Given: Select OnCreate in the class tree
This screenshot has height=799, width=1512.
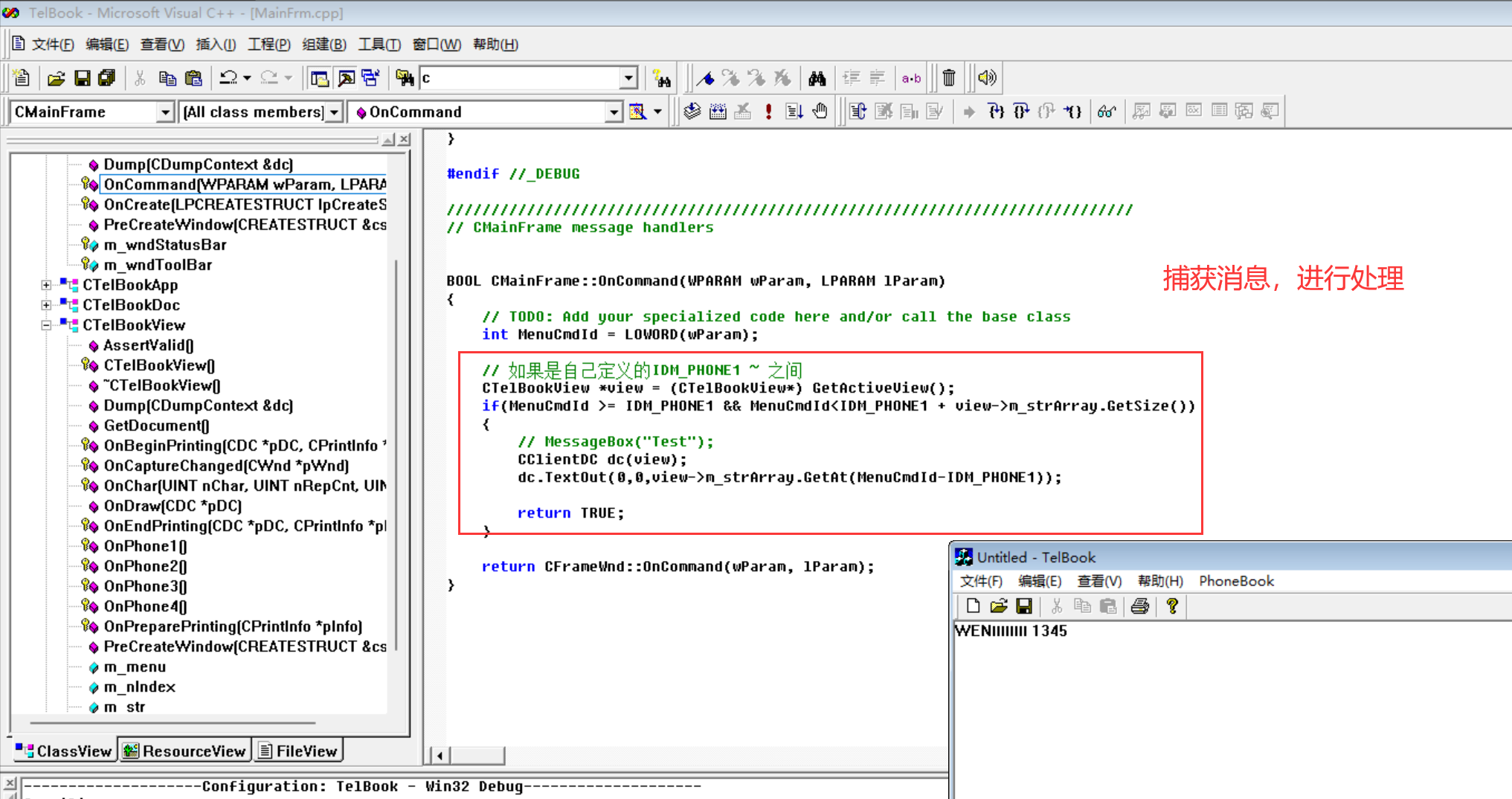Looking at the screenshot, I should click(245, 205).
